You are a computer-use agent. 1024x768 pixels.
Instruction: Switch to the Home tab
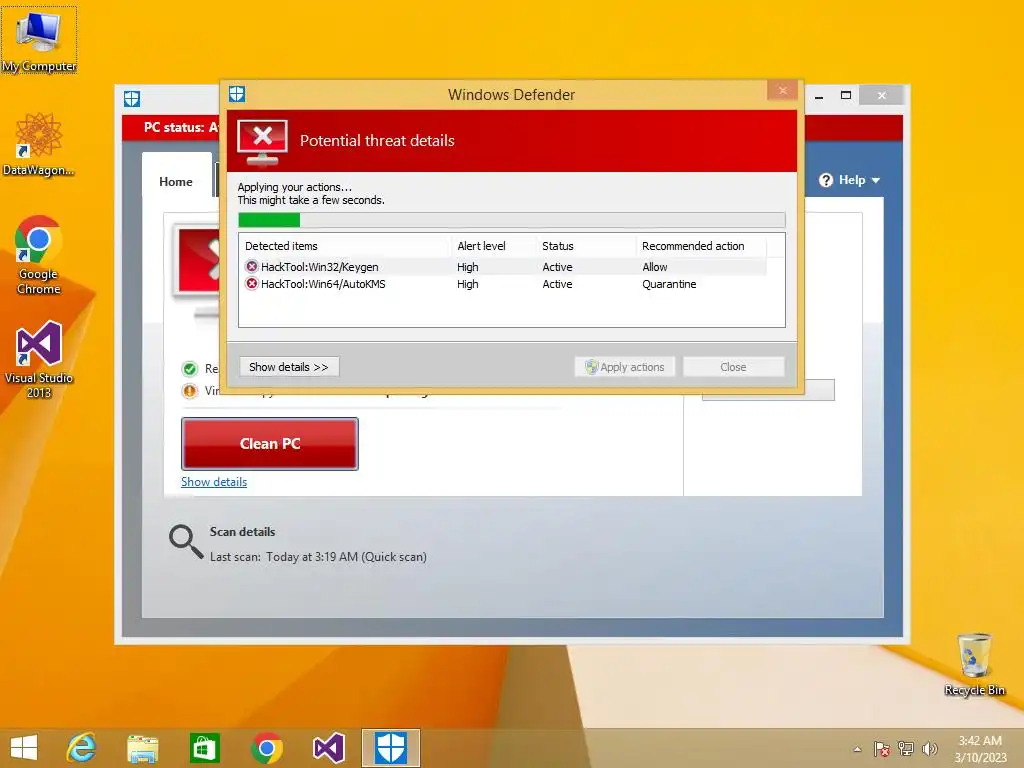tap(176, 181)
